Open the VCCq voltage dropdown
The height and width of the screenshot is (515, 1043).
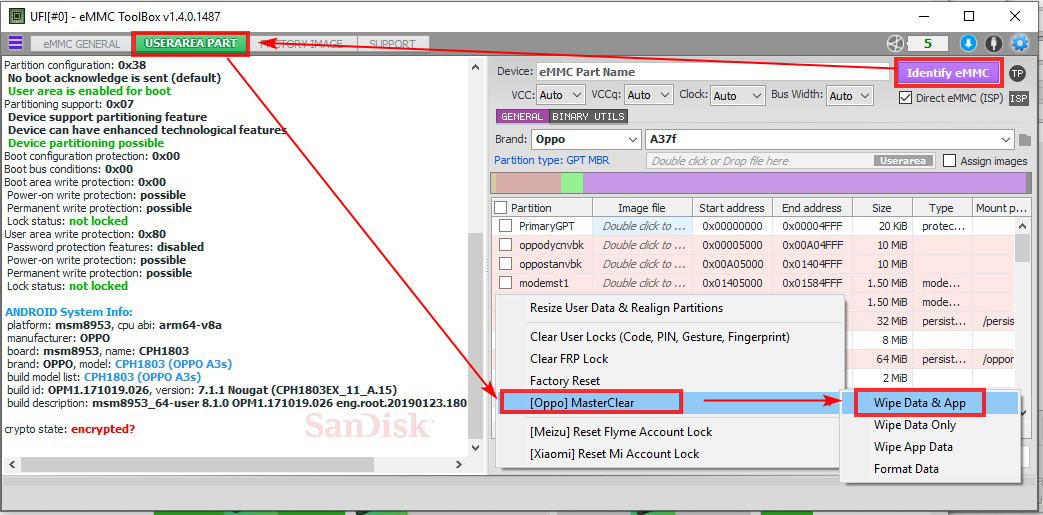[x=649, y=95]
